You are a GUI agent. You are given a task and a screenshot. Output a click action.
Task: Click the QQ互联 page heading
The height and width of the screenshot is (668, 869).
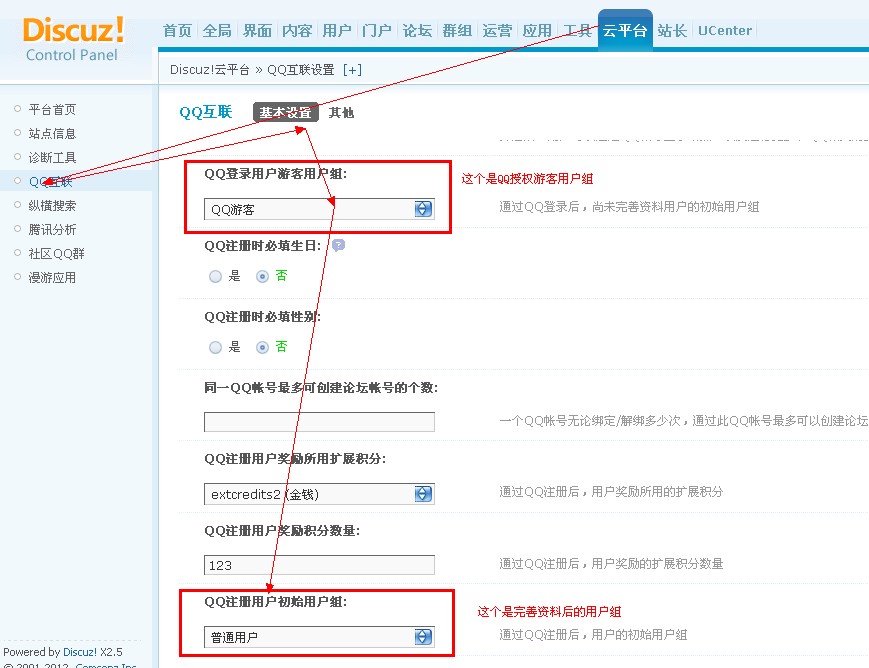click(206, 112)
